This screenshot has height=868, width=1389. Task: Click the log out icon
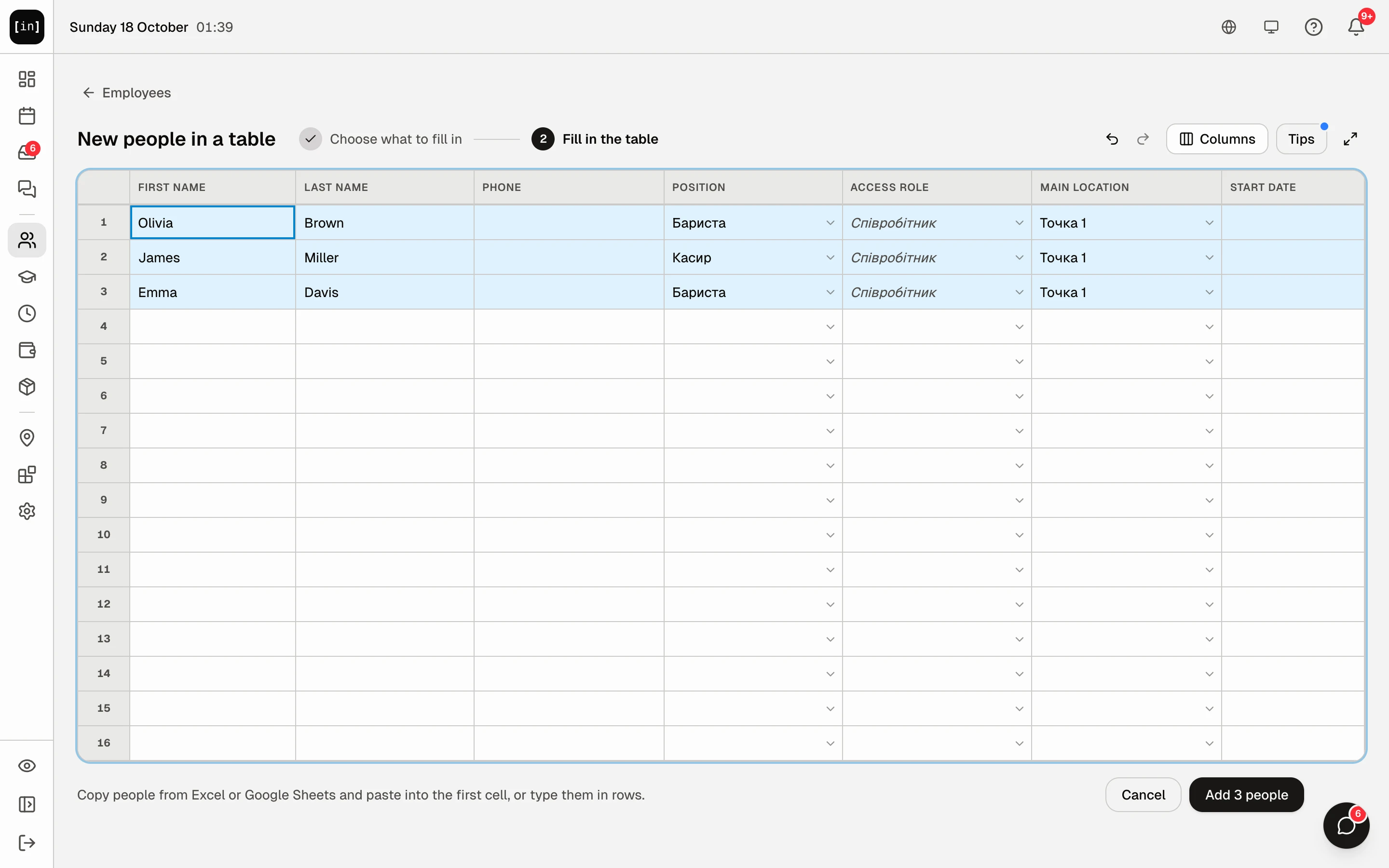(x=27, y=843)
